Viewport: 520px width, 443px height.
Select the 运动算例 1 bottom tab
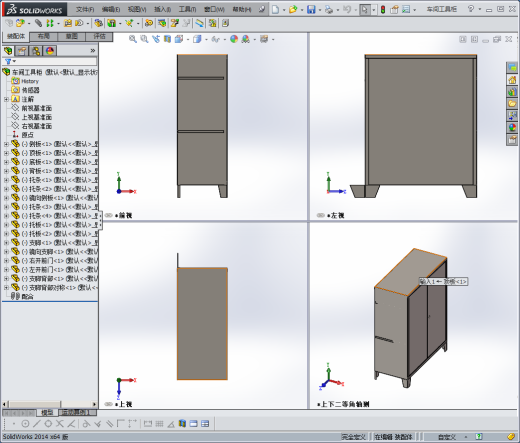(75, 413)
